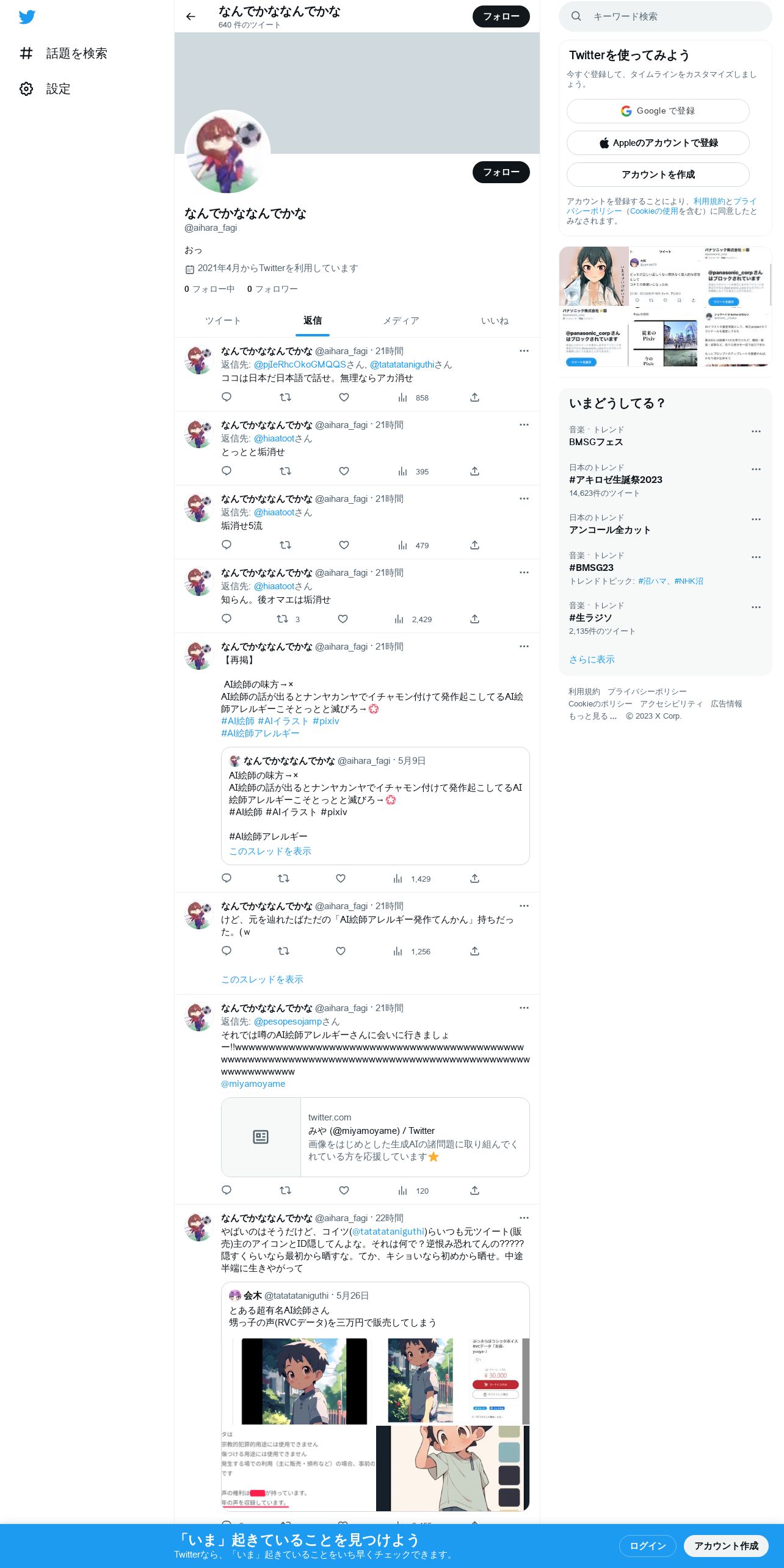Share the 垢消せ5流 tweet
Image resolution: width=784 pixels, height=1568 pixels.
pyautogui.click(x=474, y=545)
